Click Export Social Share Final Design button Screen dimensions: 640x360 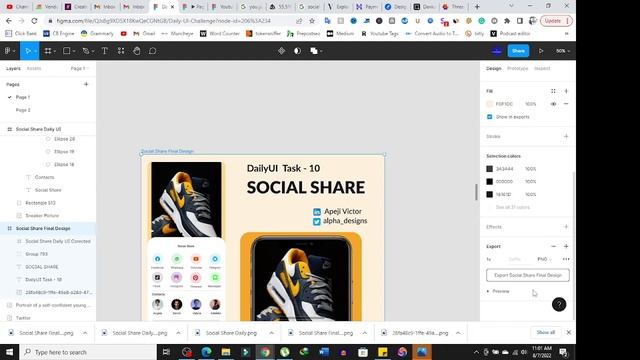point(528,275)
